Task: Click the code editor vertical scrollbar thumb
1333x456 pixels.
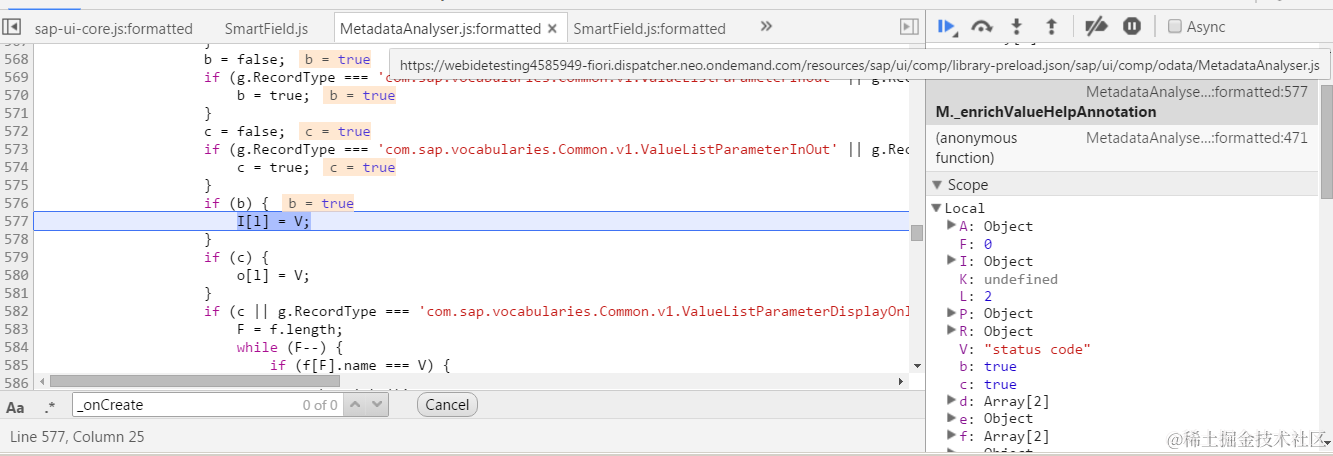Action: (916, 233)
